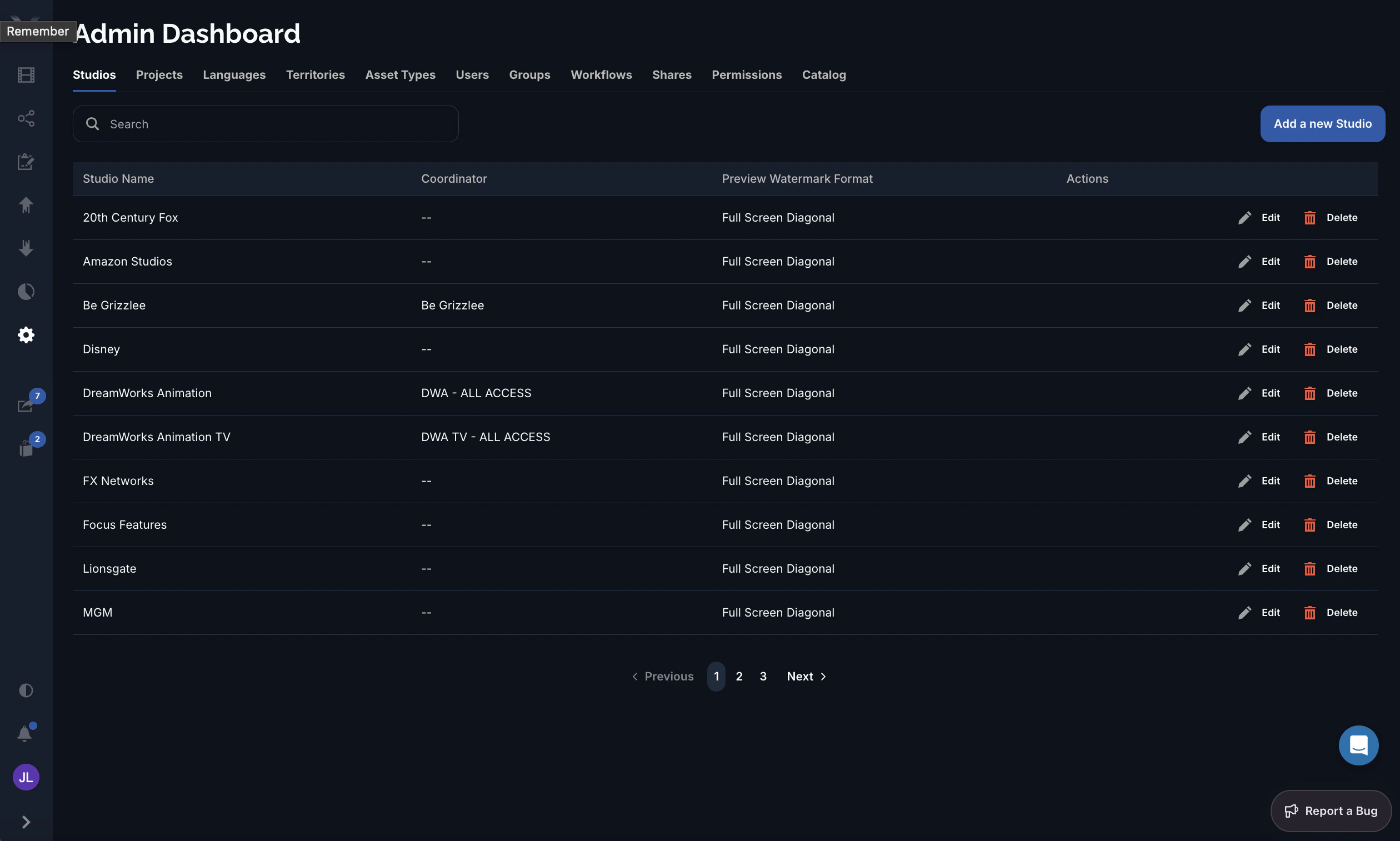Click the pencil icon for FX Networks
The width and height of the screenshot is (1400, 841).
[x=1244, y=481]
